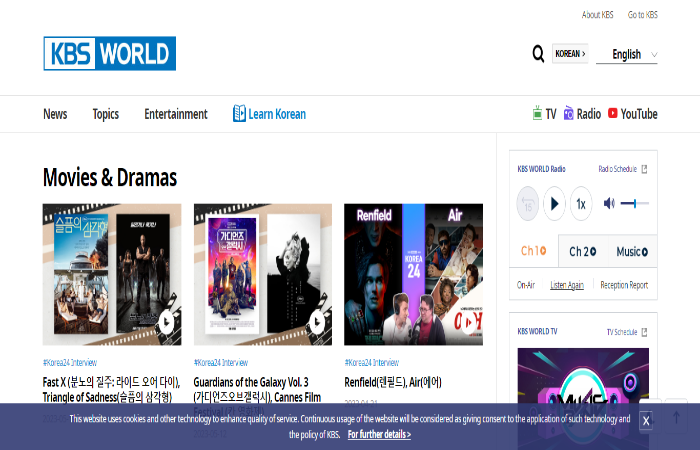Click the Learn Korean book icon
The image size is (700, 450).
[239, 113]
